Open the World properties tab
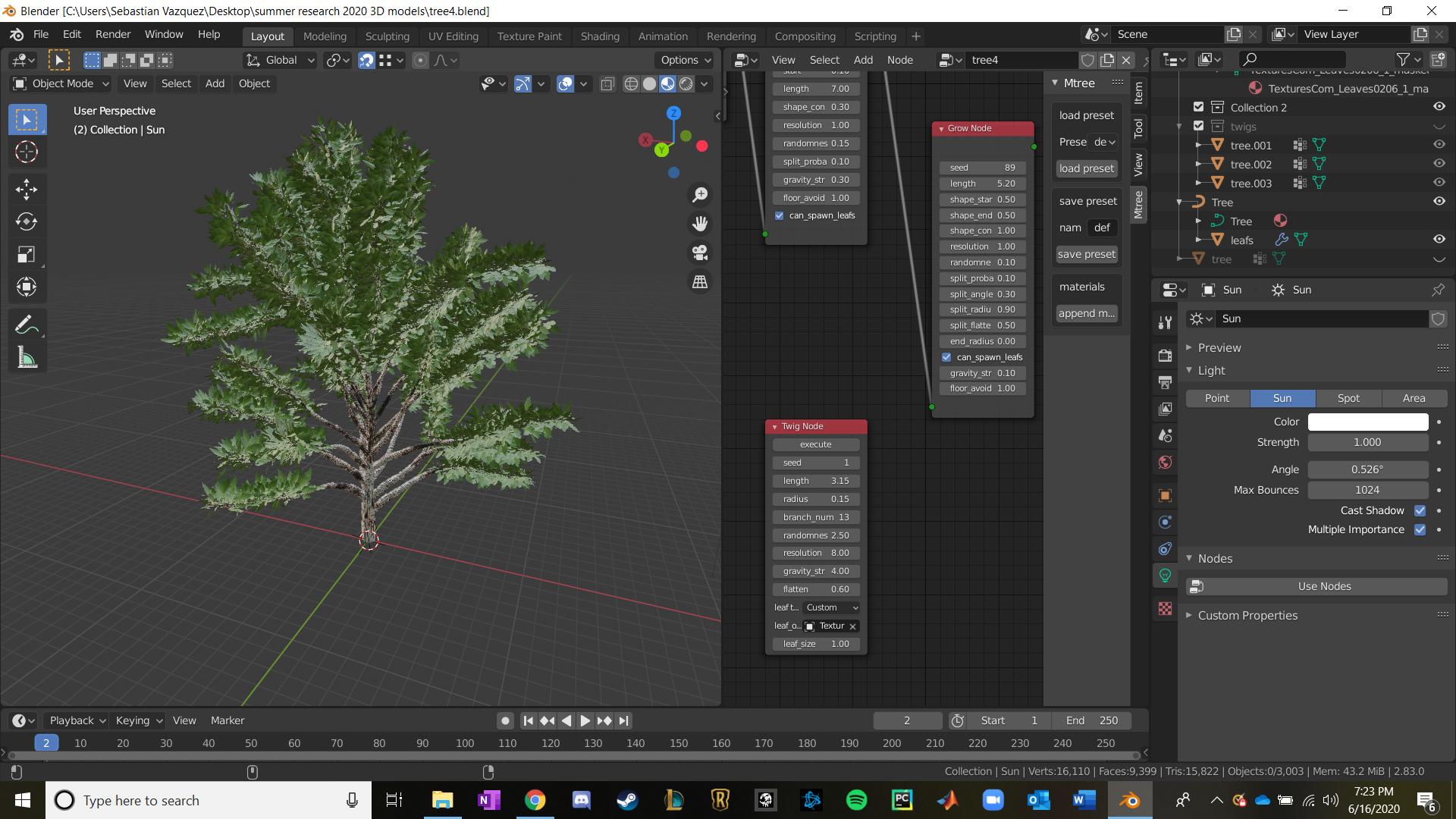The height and width of the screenshot is (819, 1456). [1166, 462]
